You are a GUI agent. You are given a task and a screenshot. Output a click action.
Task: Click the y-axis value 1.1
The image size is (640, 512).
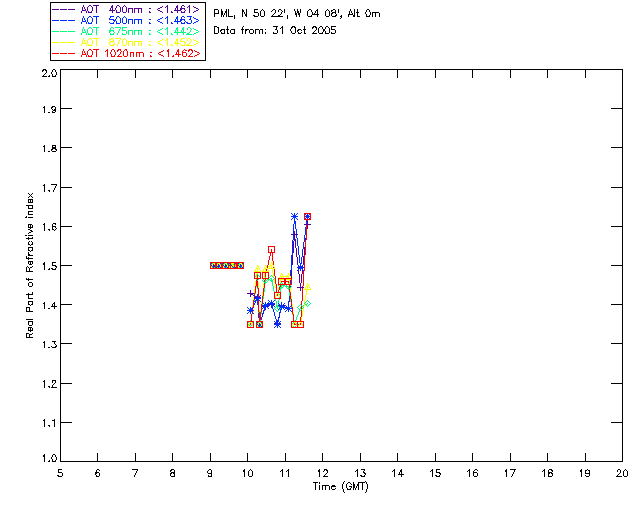pos(49,423)
